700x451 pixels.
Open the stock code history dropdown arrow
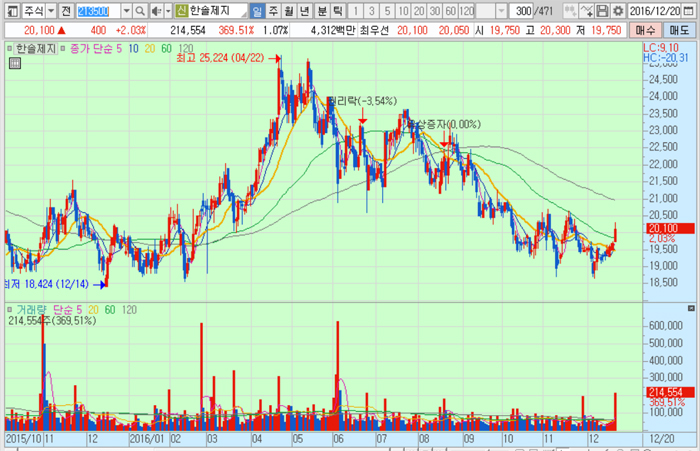coord(126,10)
